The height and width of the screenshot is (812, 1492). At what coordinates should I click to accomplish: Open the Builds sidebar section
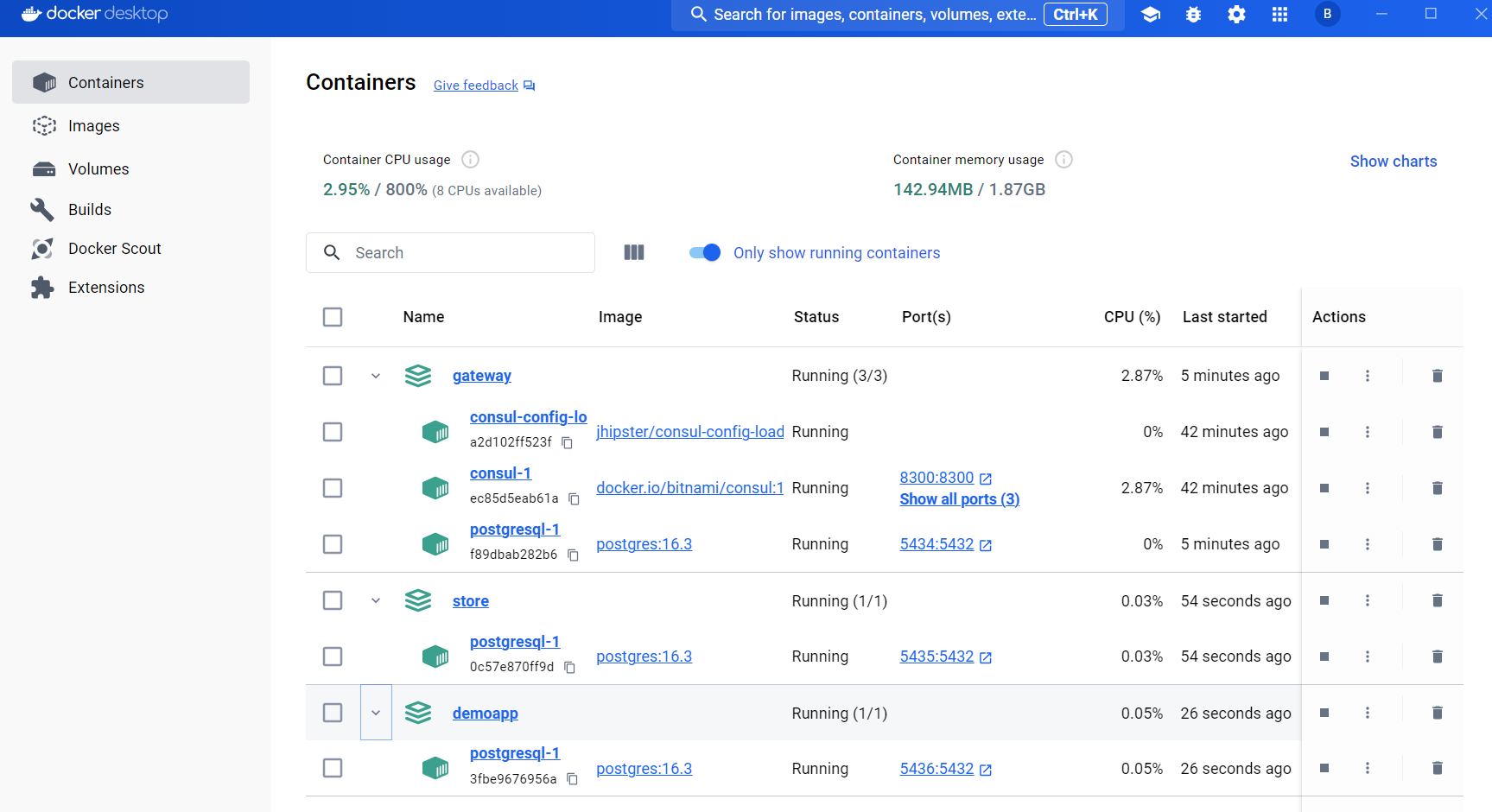pos(130,210)
